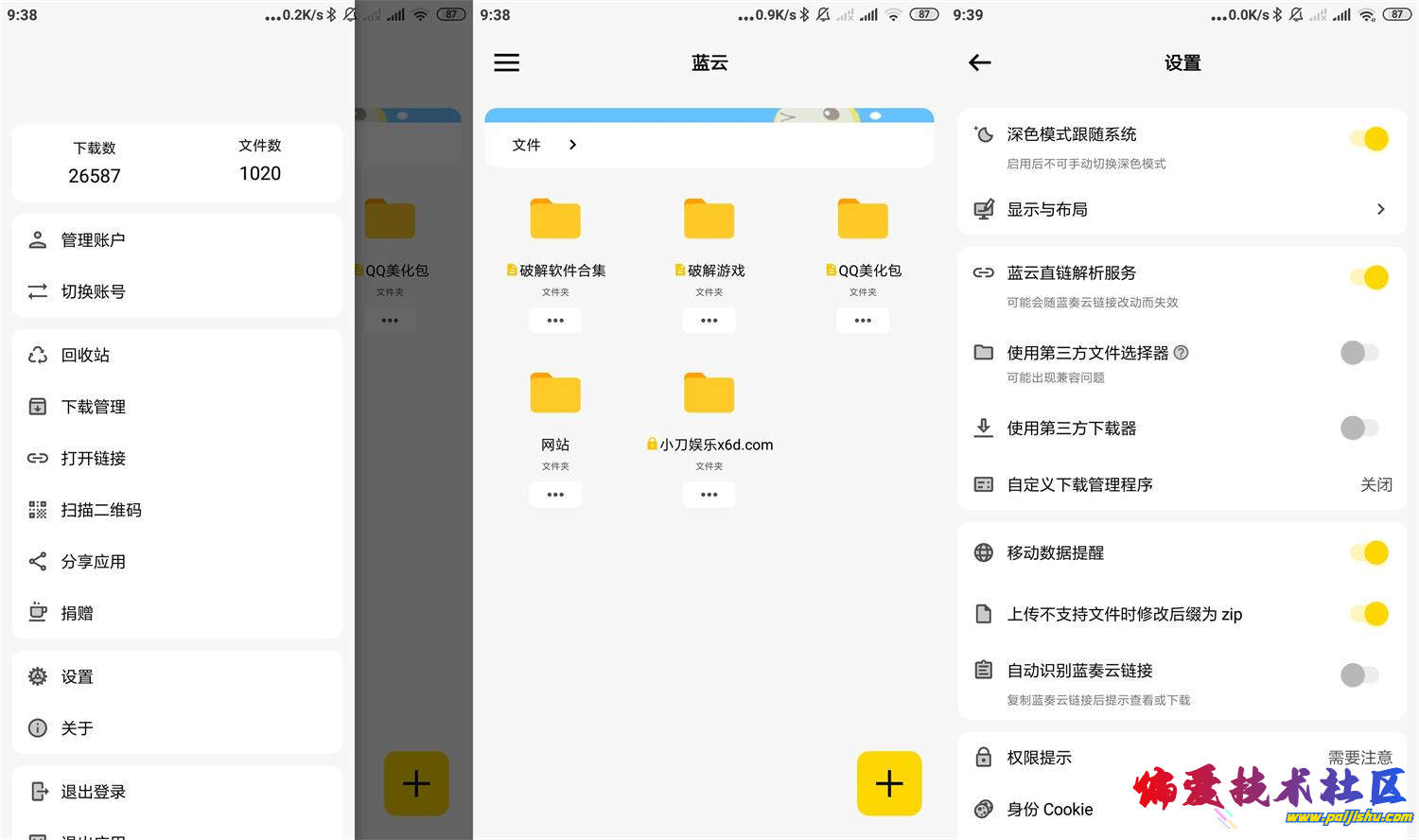The width and height of the screenshot is (1419, 840).
Task: Open download management (下载管理)
Action: [93, 407]
